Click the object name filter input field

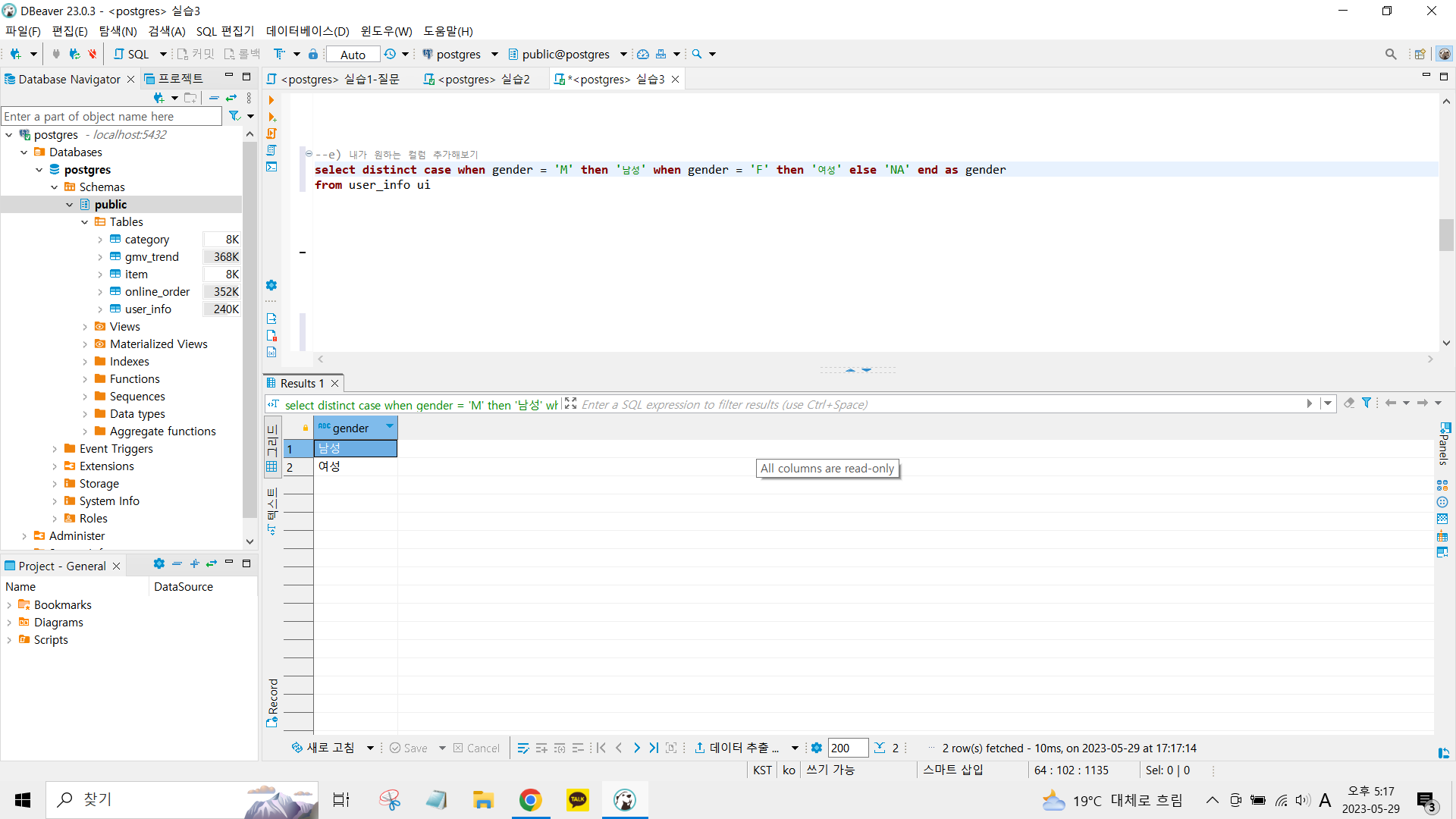111,116
